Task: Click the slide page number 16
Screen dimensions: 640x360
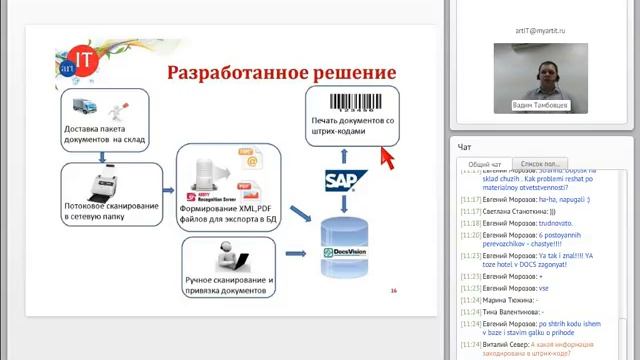Action: [393, 291]
